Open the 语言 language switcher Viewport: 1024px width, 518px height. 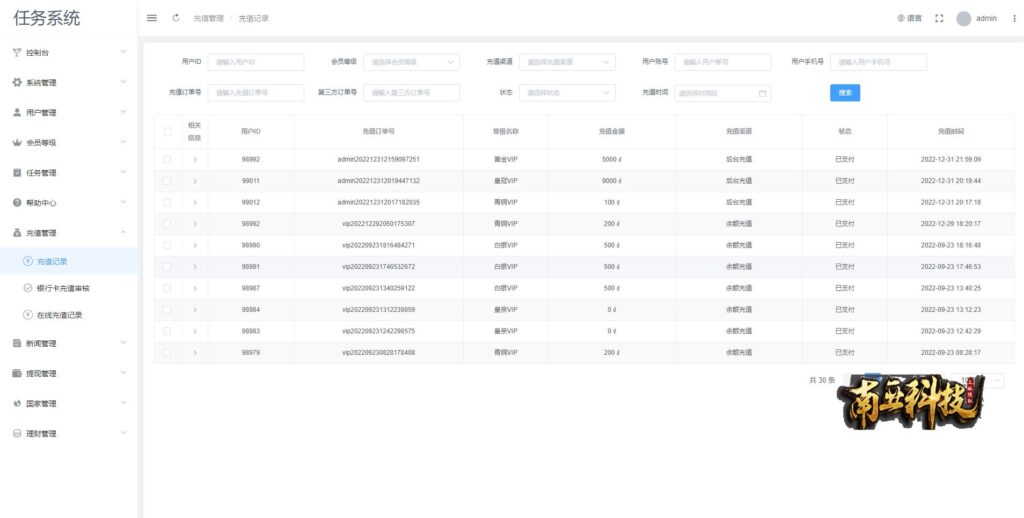click(910, 18)
